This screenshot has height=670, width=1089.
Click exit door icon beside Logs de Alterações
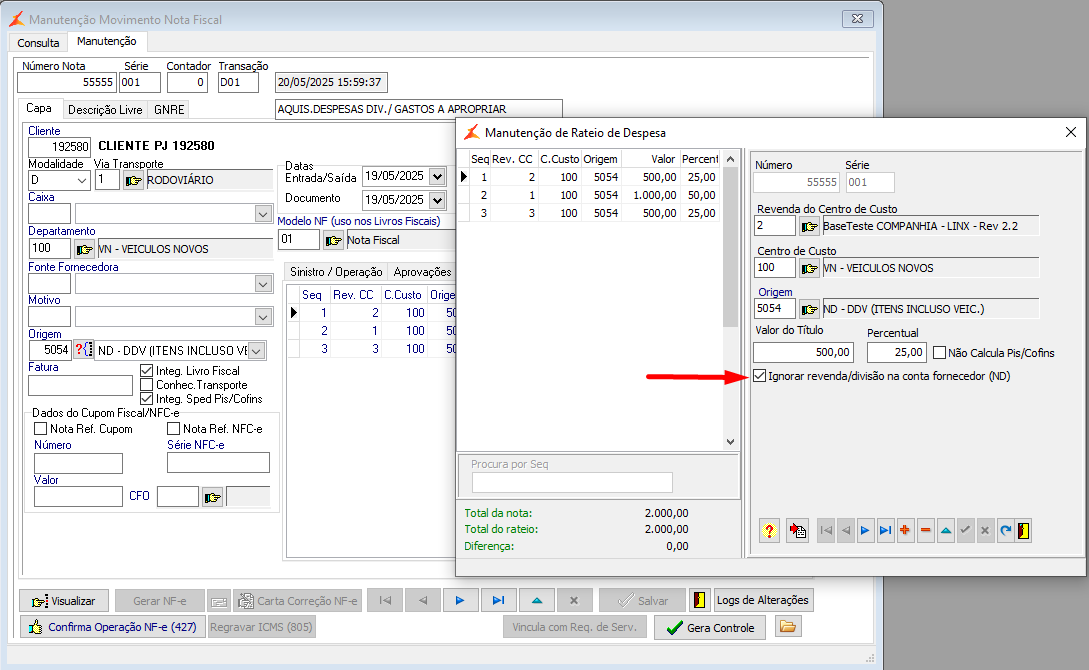[x=699, y=600]
